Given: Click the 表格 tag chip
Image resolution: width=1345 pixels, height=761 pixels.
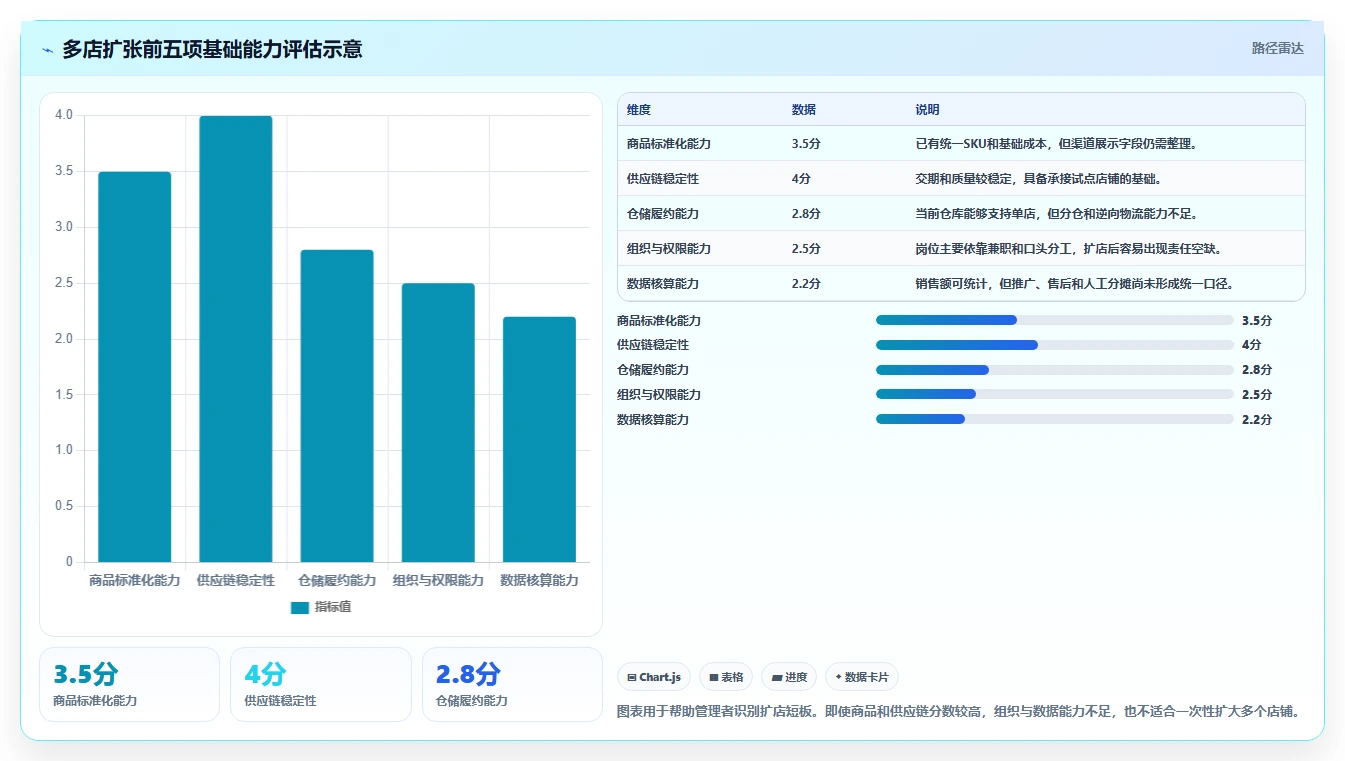Looking at the screenshot, I should pyautogui.click(x=726, y=677).
